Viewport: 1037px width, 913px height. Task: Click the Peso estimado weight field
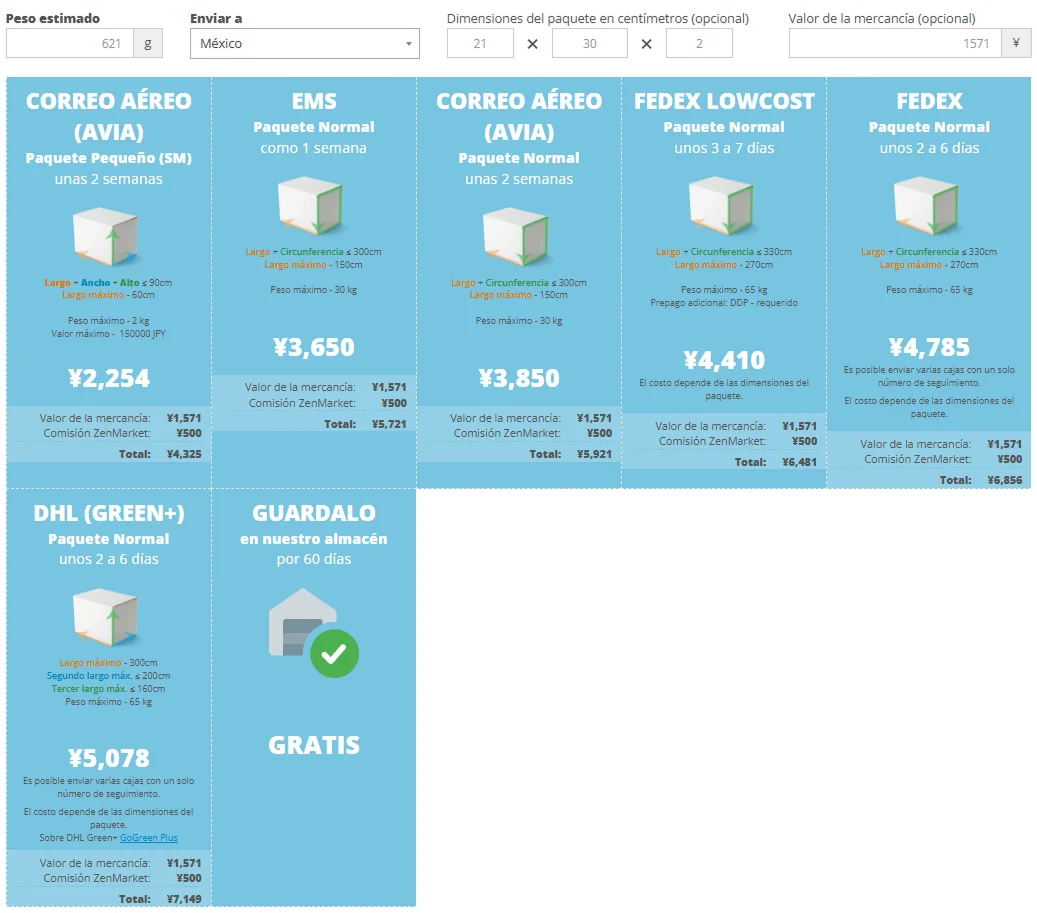point(70,44)
